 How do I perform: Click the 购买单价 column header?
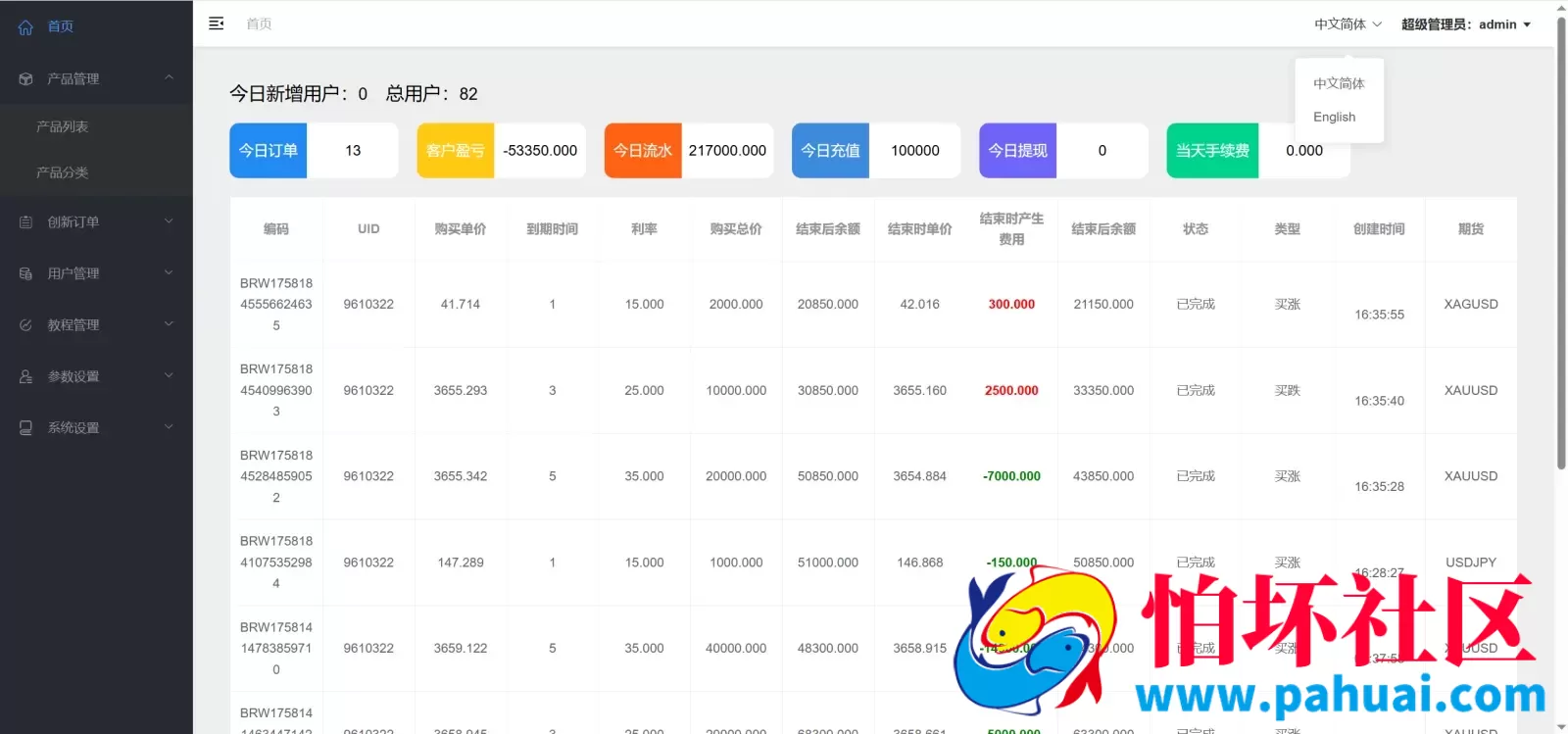(x=461, y=229)
